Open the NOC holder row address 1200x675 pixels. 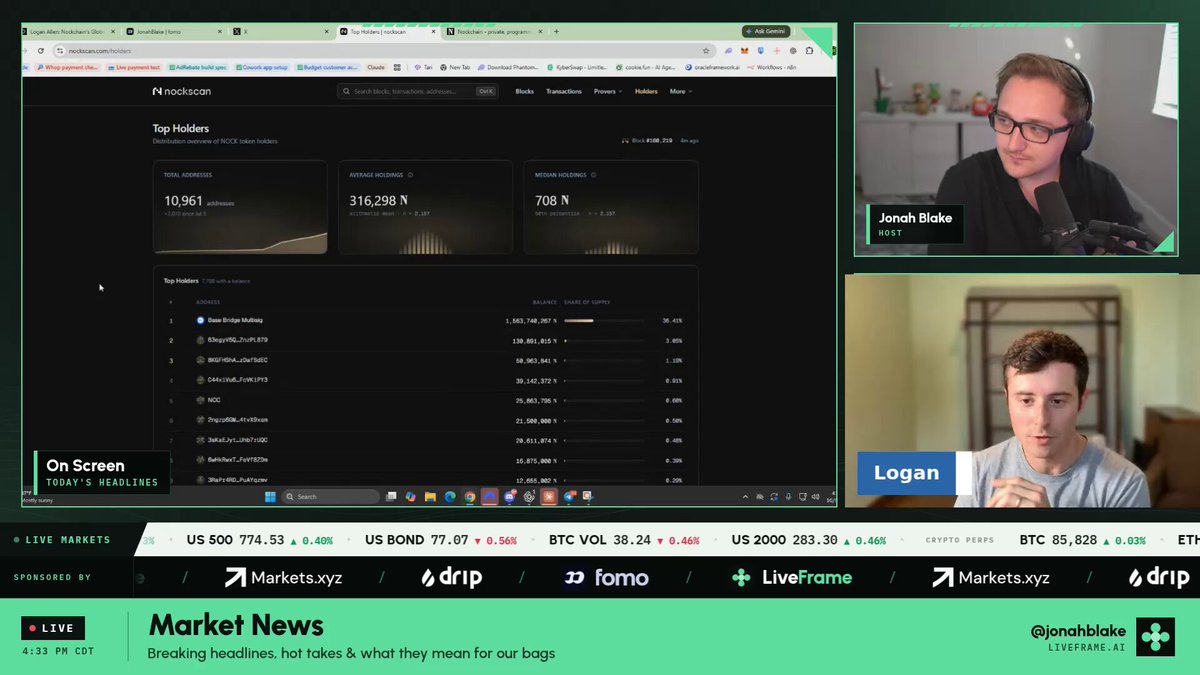point(214,400)
